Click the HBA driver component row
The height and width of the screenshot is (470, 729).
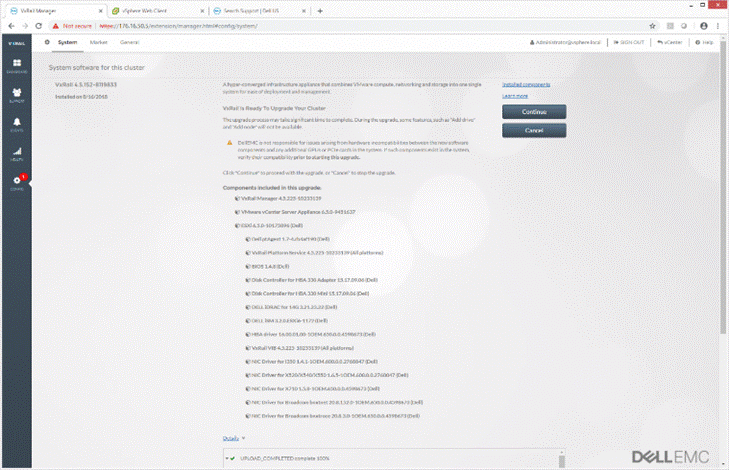coord(311,334)
